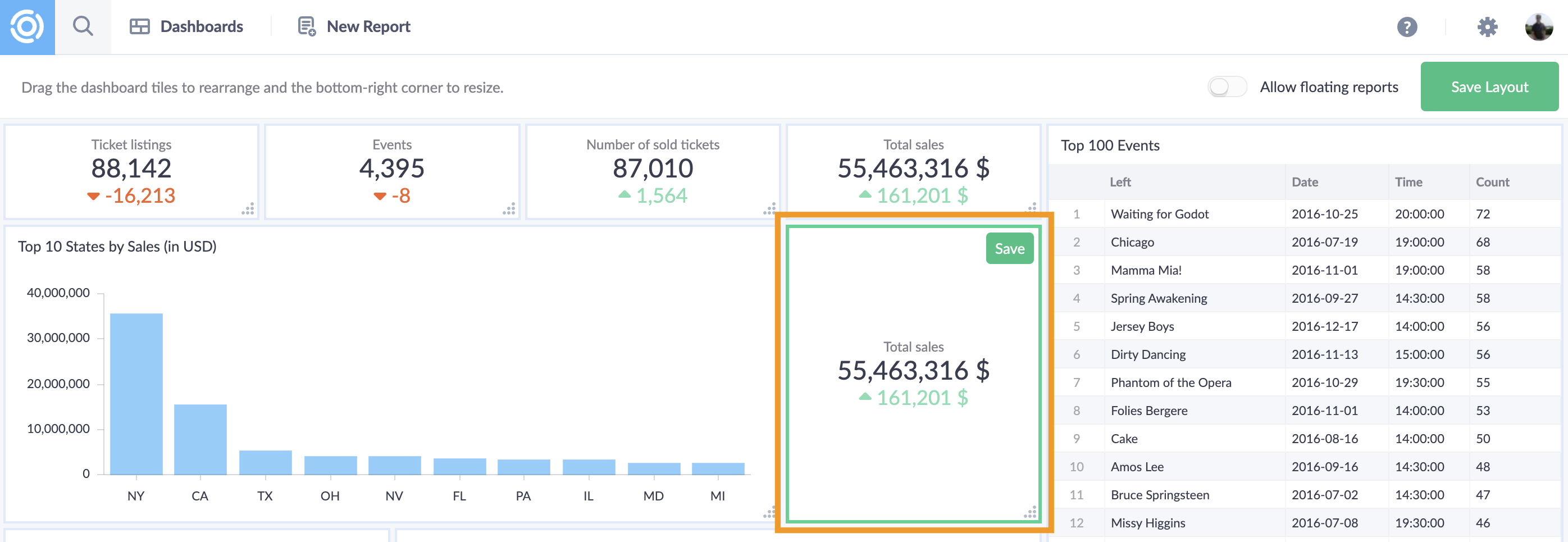Click the Save Layout button
The height and width of the screenshot is (542, 1568).
1489,86
